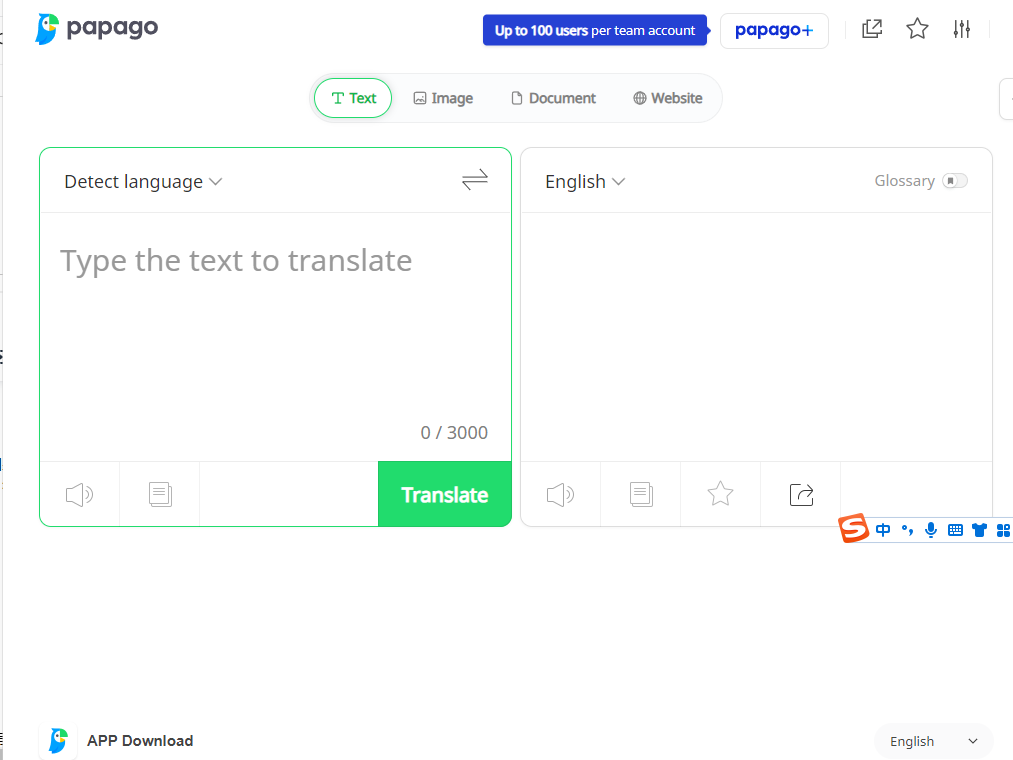
Task: Click the papago wordmark
Action: point(112,28)
